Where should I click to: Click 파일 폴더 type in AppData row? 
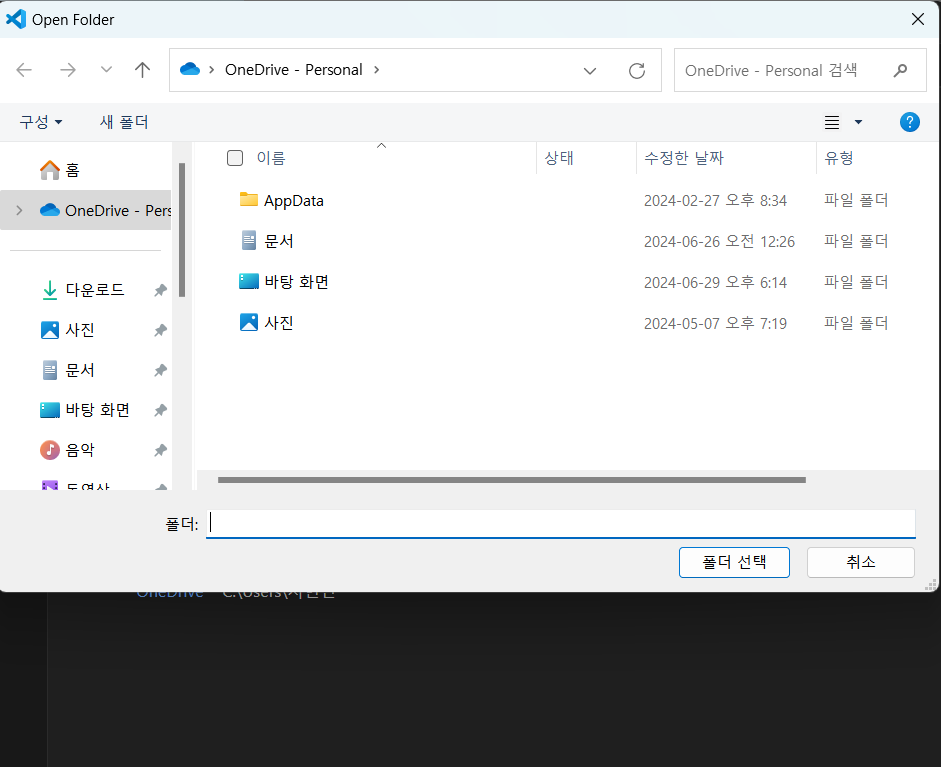(856, 200)
